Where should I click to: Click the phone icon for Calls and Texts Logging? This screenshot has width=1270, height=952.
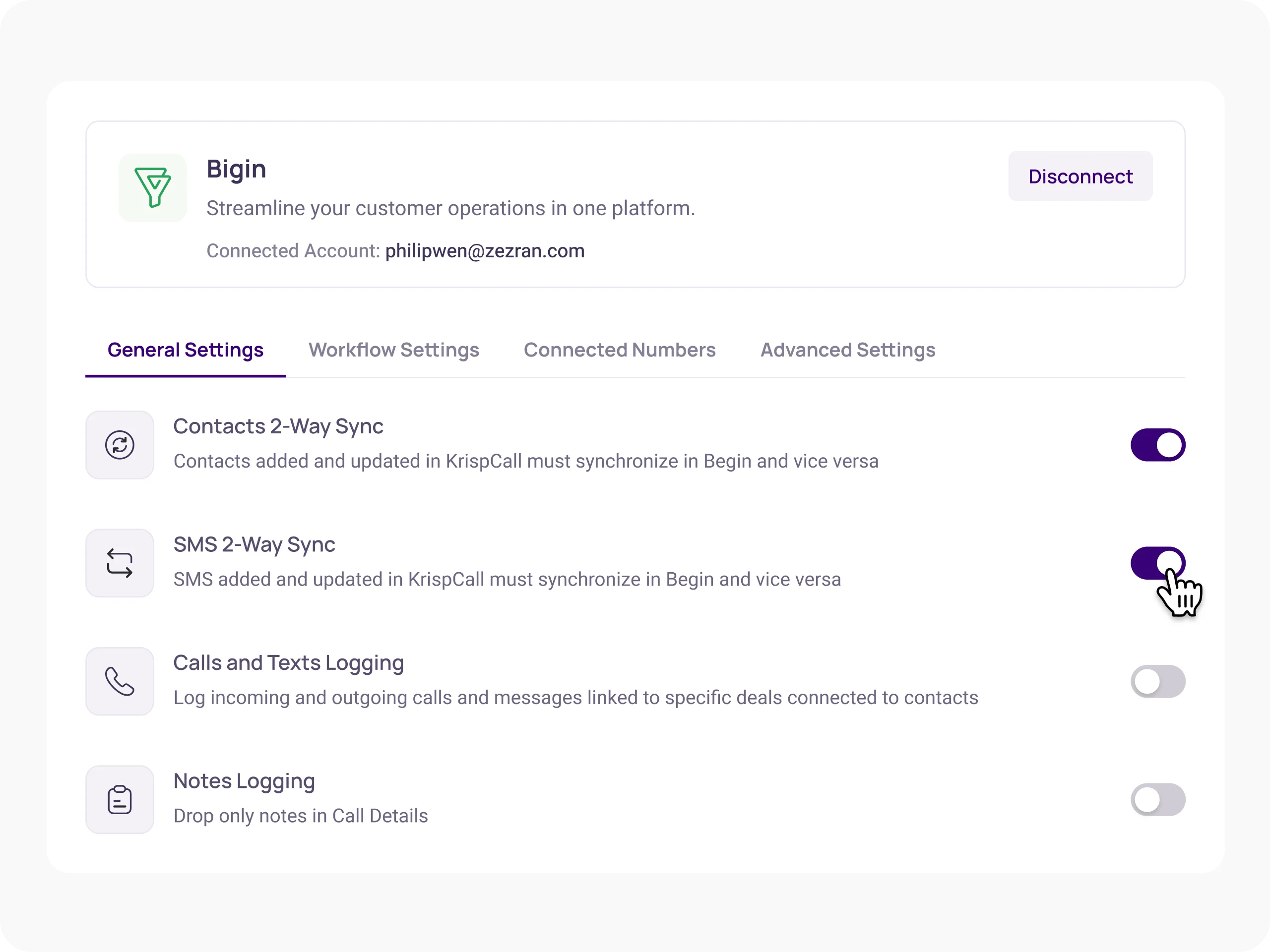[x=120, y=681]
